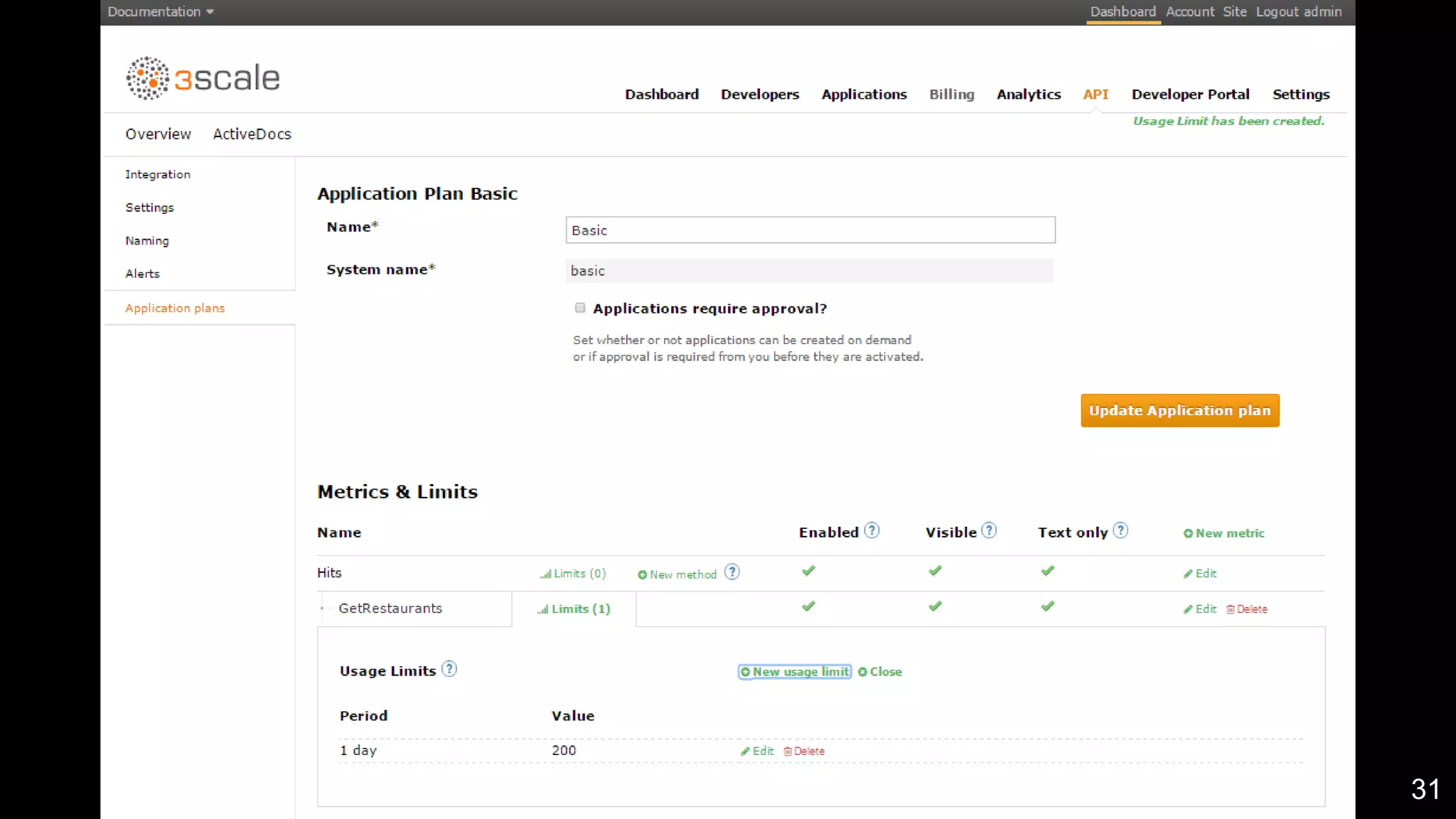
Task: Edit the 1 day usage limit
Action: (757, 751)
